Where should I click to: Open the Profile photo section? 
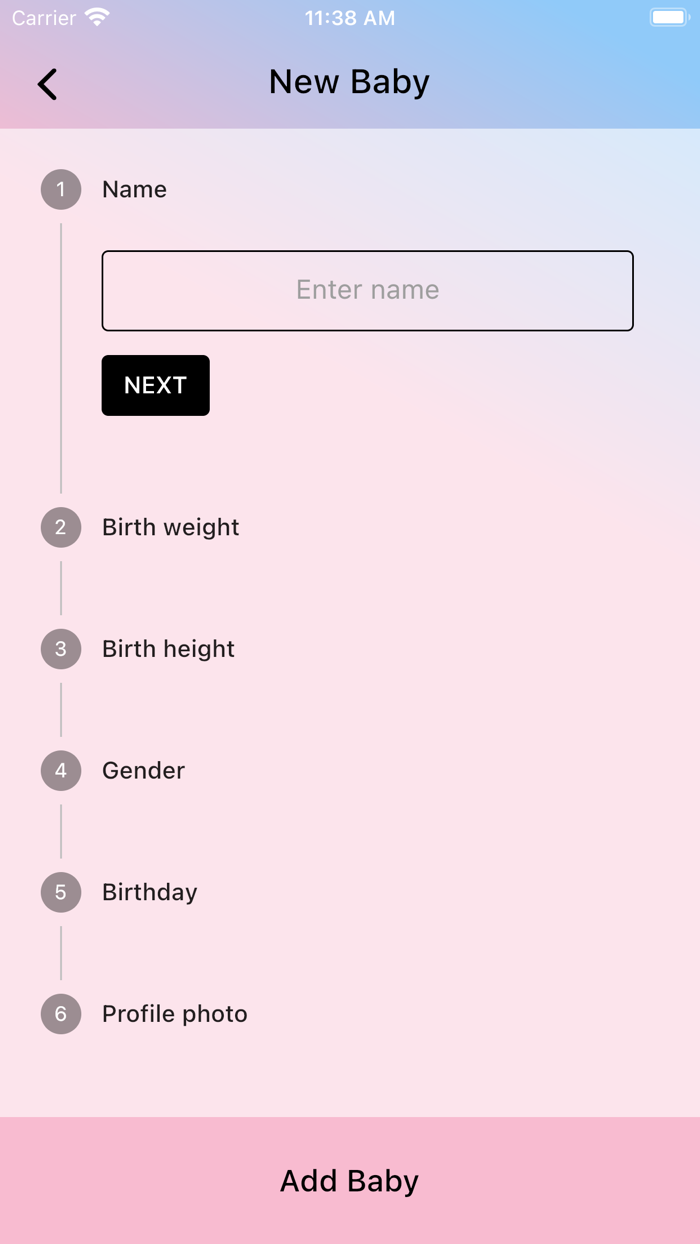coord(174,1014)
